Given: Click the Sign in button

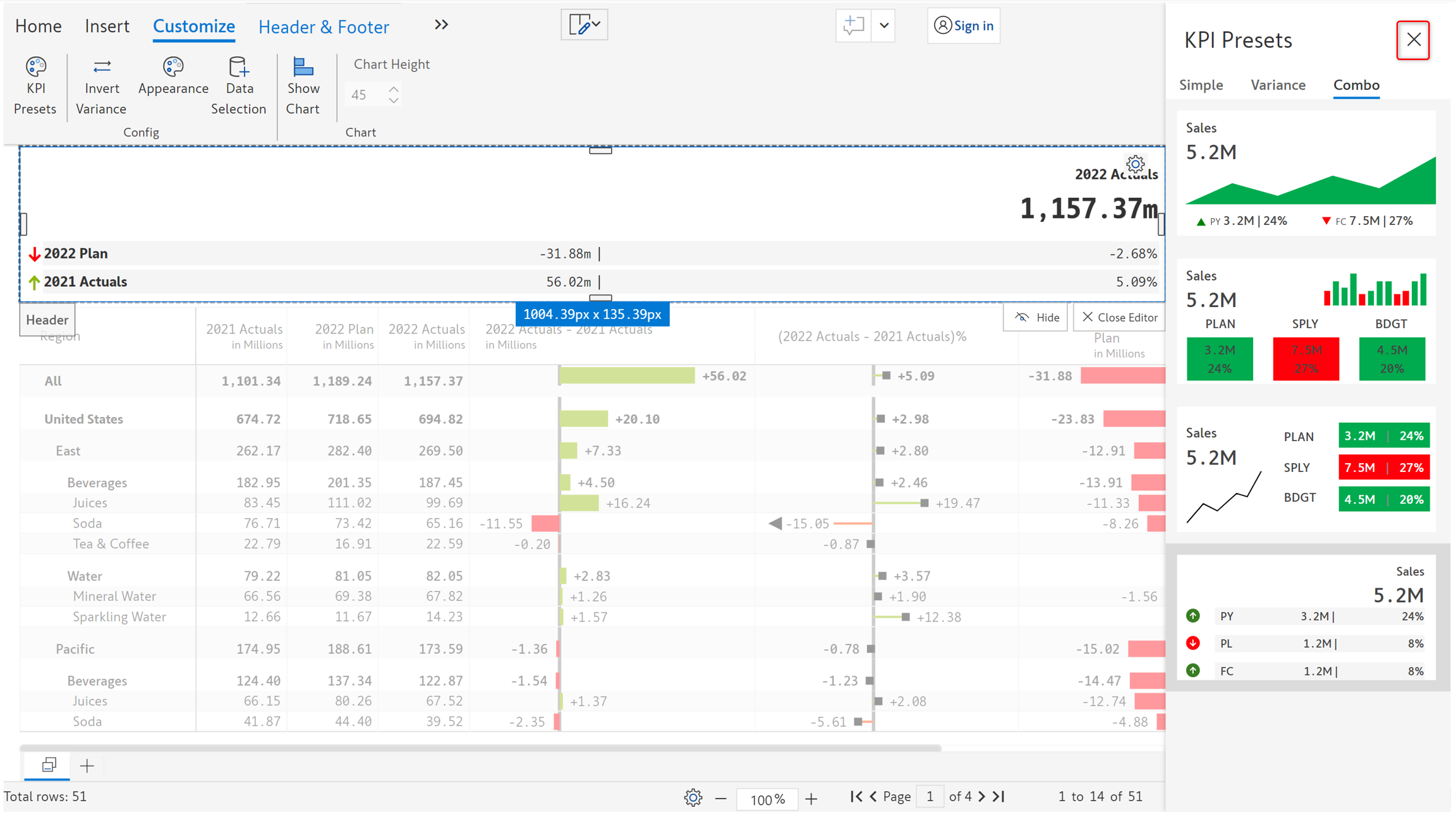Looking at the screenshot, I should [963, 25].
